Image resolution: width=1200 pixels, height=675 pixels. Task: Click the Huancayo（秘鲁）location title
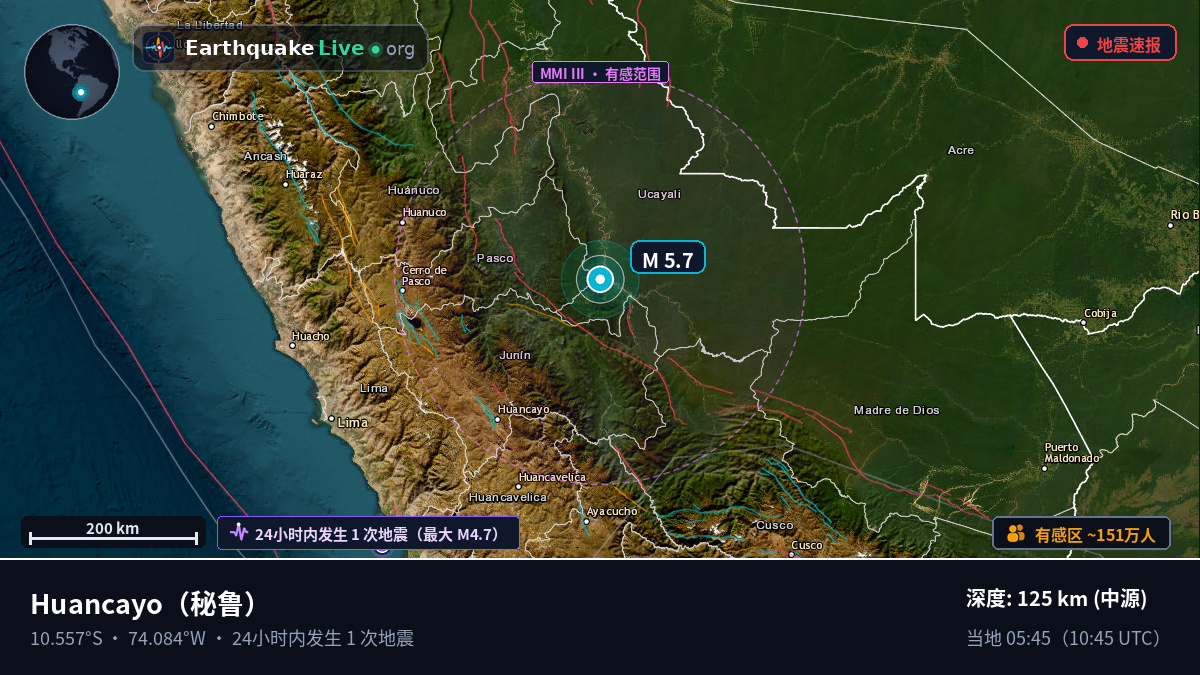(x=148, y=604)
